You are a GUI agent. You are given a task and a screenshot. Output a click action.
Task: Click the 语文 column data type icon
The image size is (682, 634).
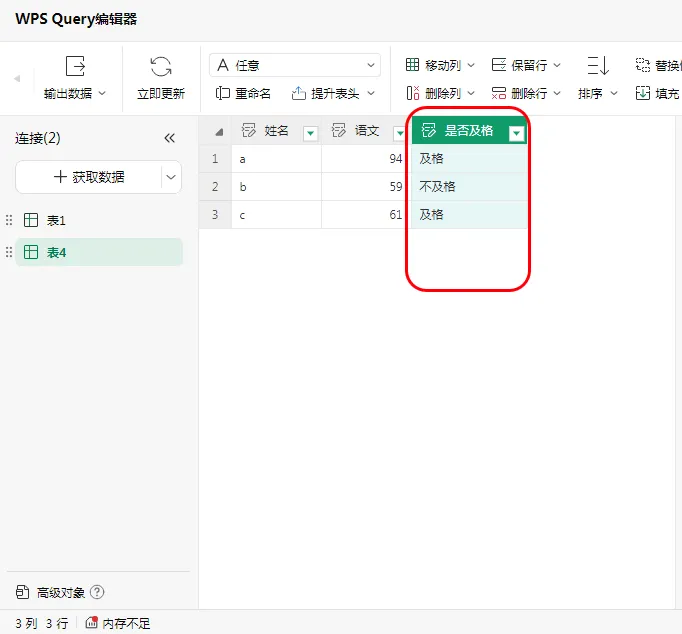pos(339,130)
